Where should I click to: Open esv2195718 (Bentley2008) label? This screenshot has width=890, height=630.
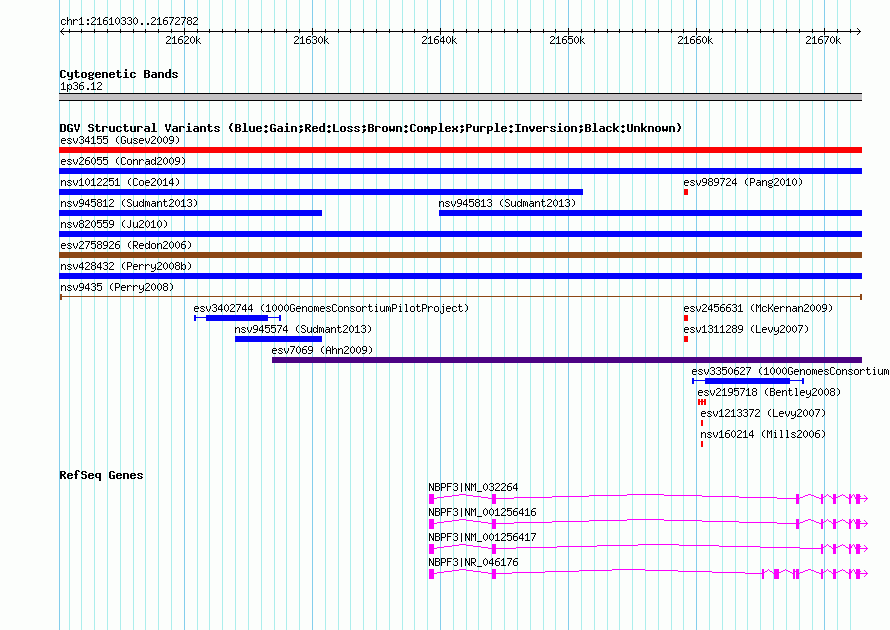pos(769,392)
